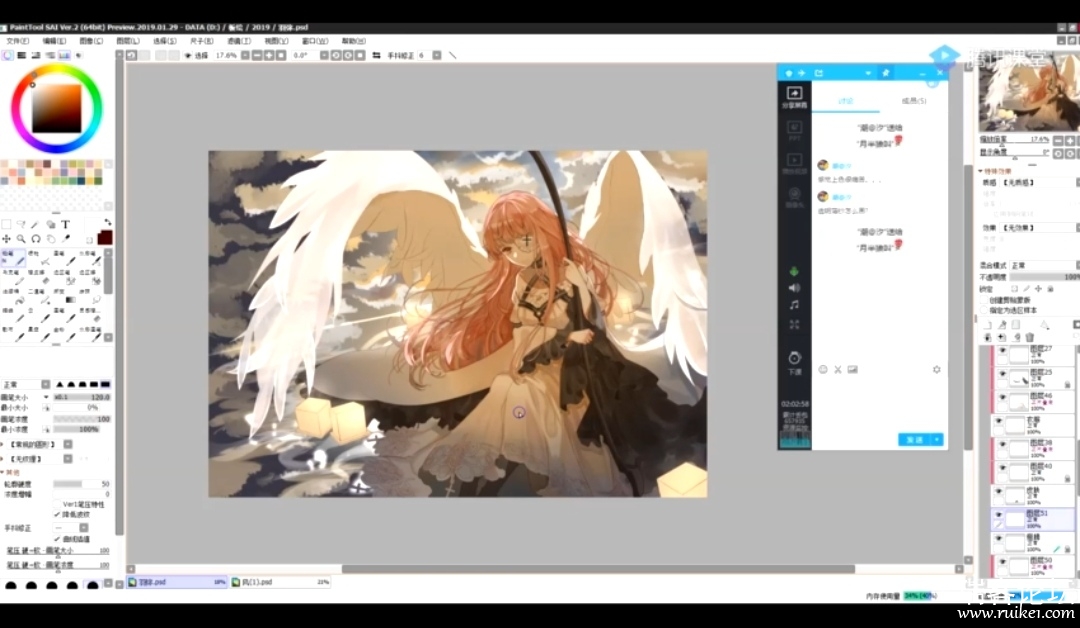Hide layer 图层51 with eye icon
The image size is (1080, 628).
[998, 514]
